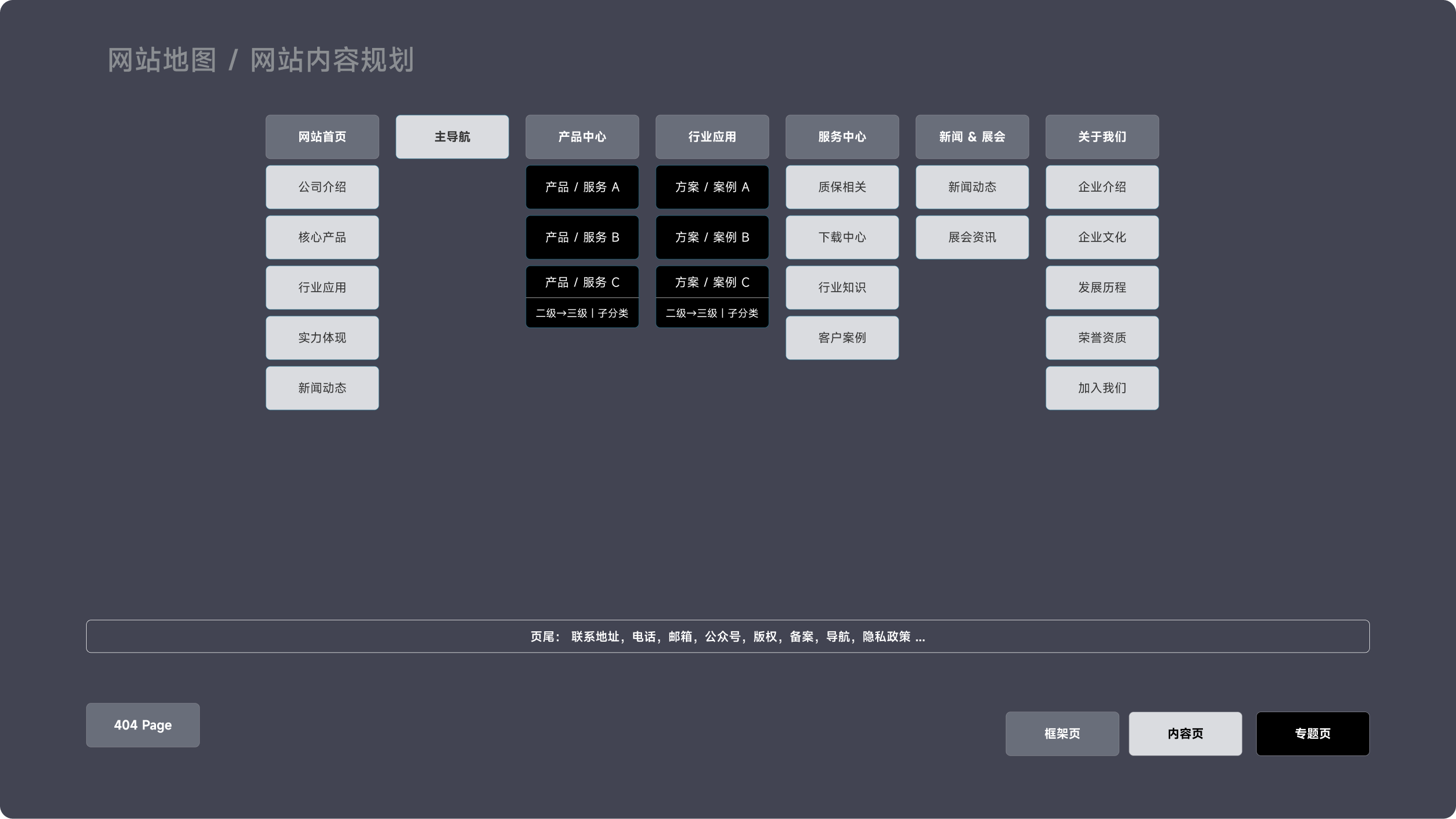The width and height of the screenshot is (1456, 819).
Task: Click the black 专题页 legend box
Action: [1312, 734]
